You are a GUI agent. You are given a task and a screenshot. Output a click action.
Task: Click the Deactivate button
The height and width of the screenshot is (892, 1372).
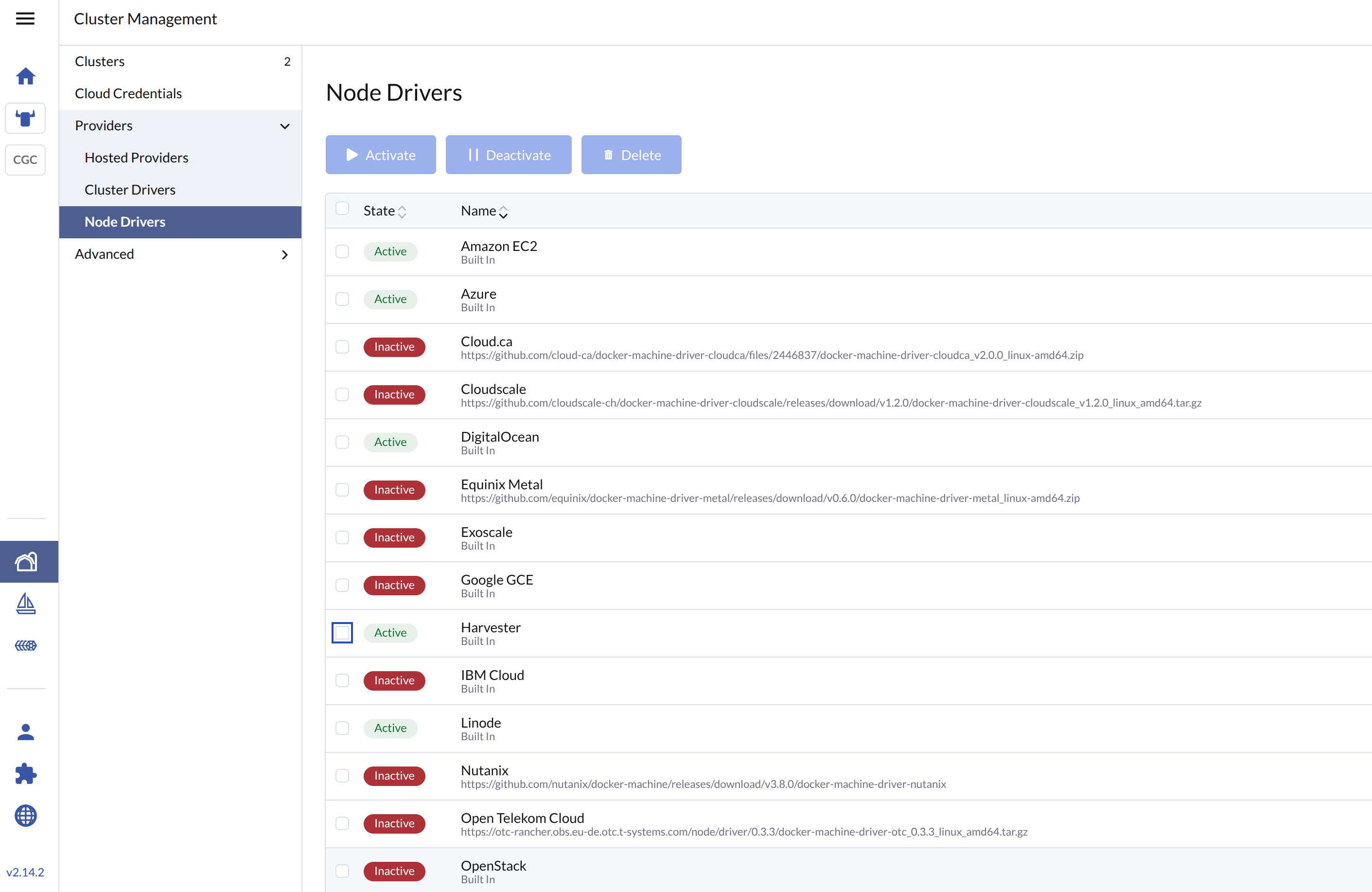[509, 155]
